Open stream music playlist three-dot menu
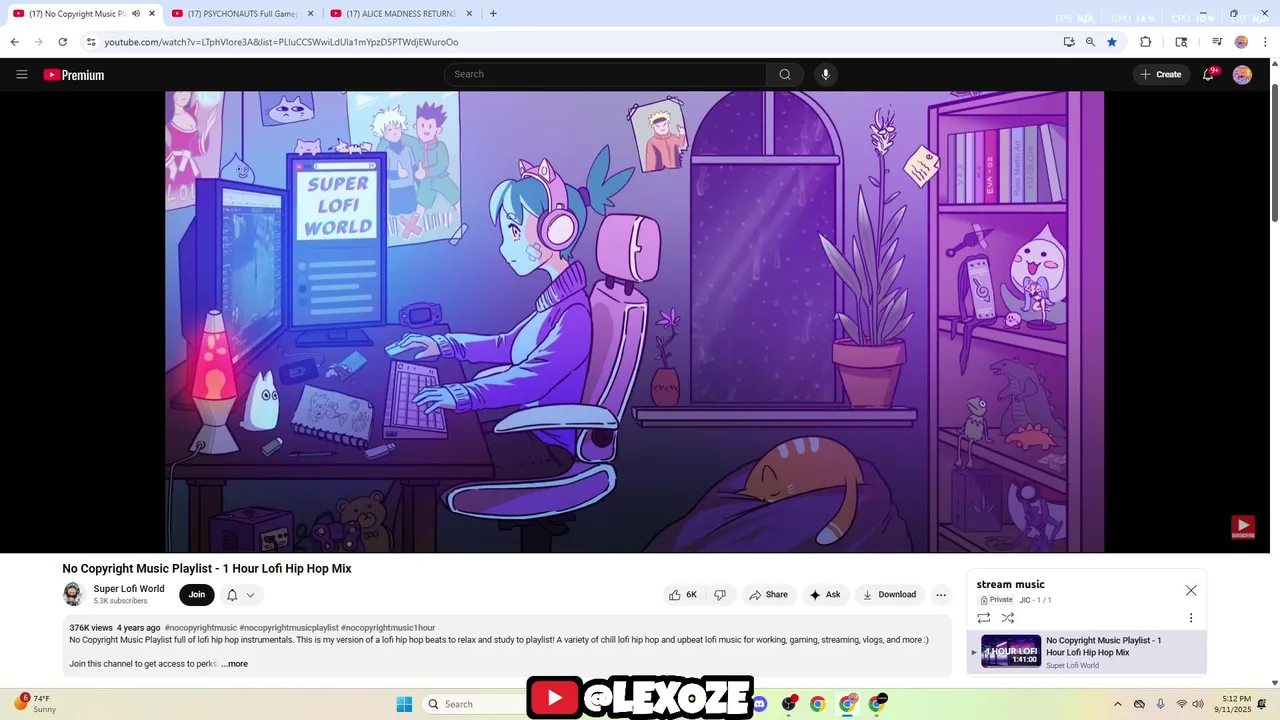The image size is (1280, 720). (x=1190, y=618)
